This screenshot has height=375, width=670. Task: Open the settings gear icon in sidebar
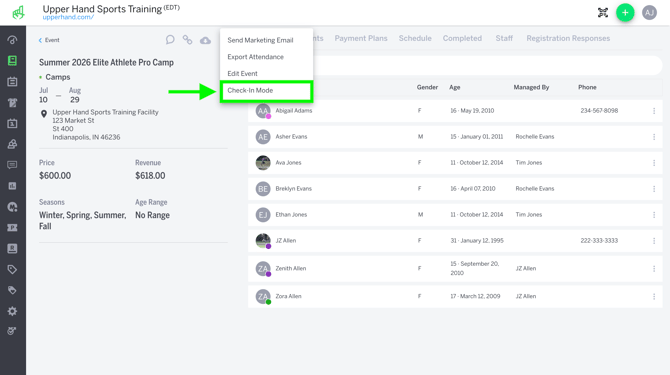click(12, 311)
